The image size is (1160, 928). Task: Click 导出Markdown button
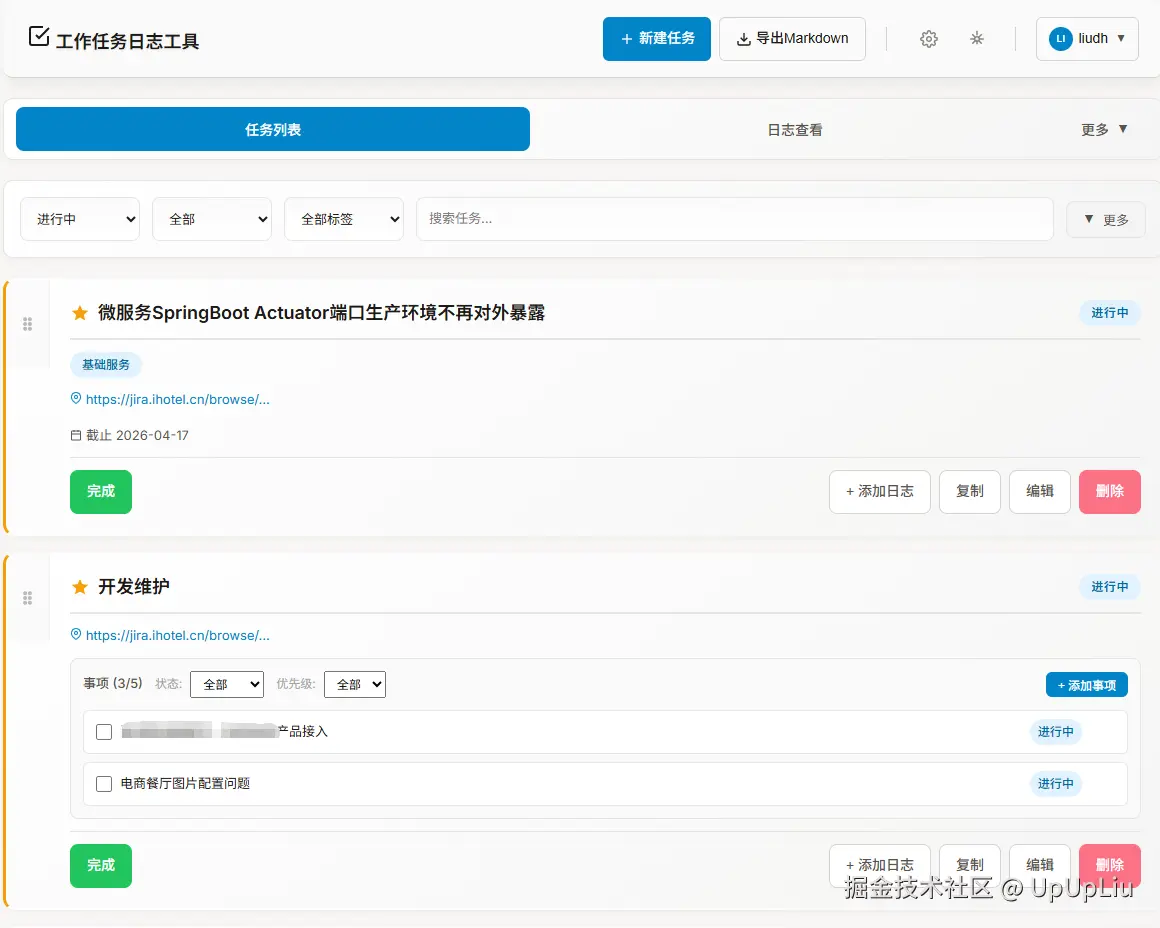(792, 38)
